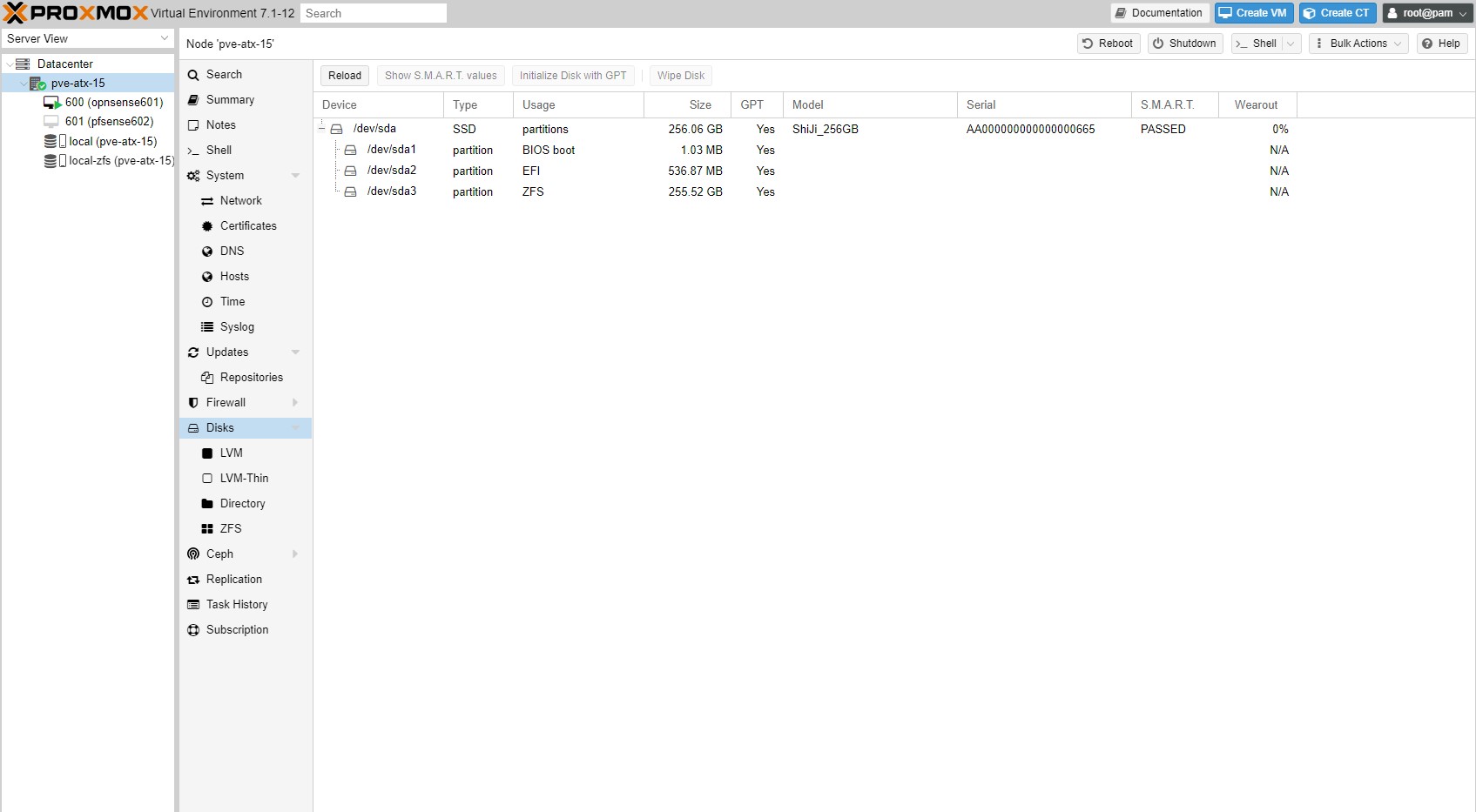Viewport: 1476px width, 812px height.
Task: Click the Updates refresh icon
Action: 193,352
